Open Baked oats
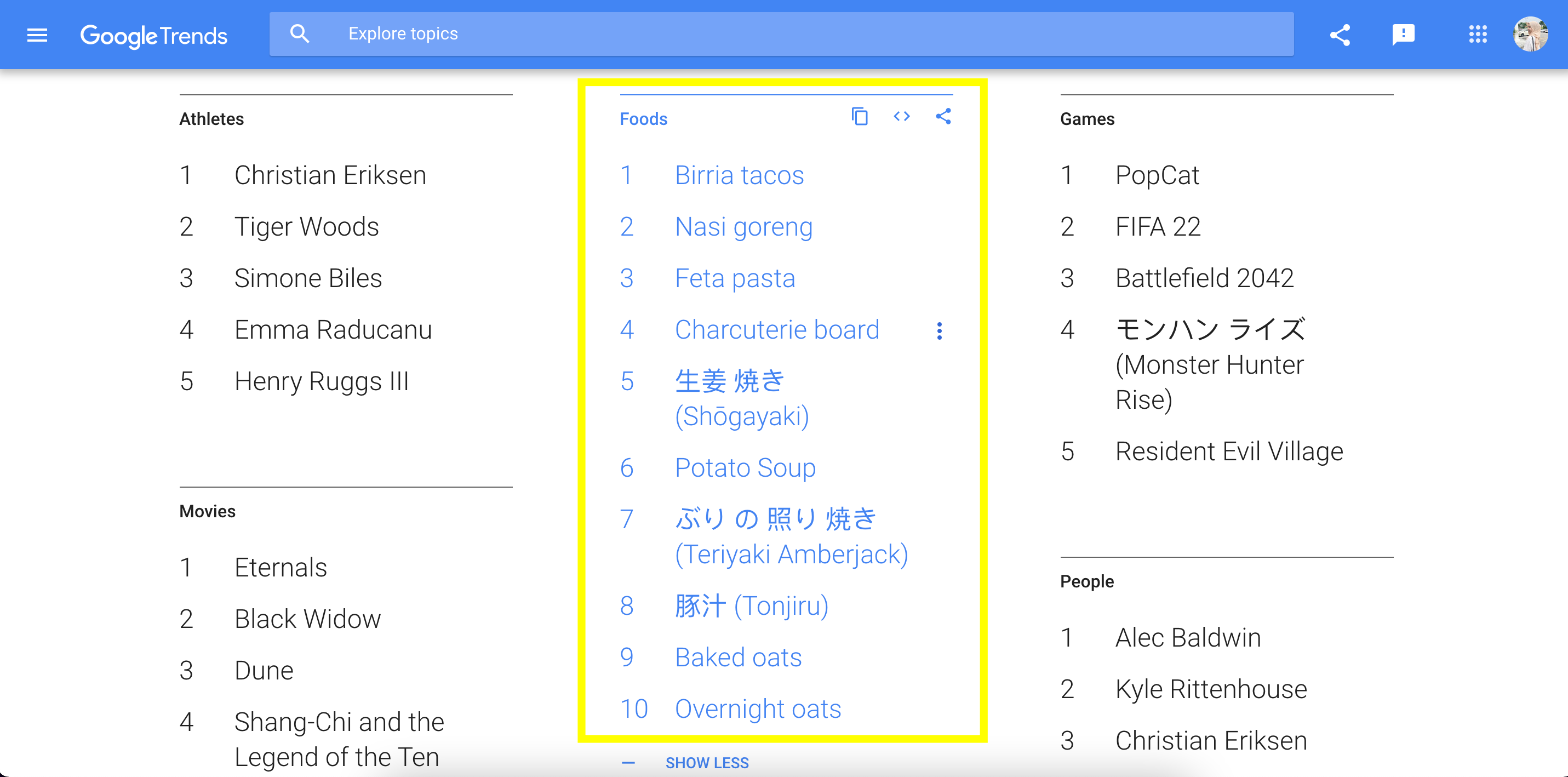 (x=738, y=658)
